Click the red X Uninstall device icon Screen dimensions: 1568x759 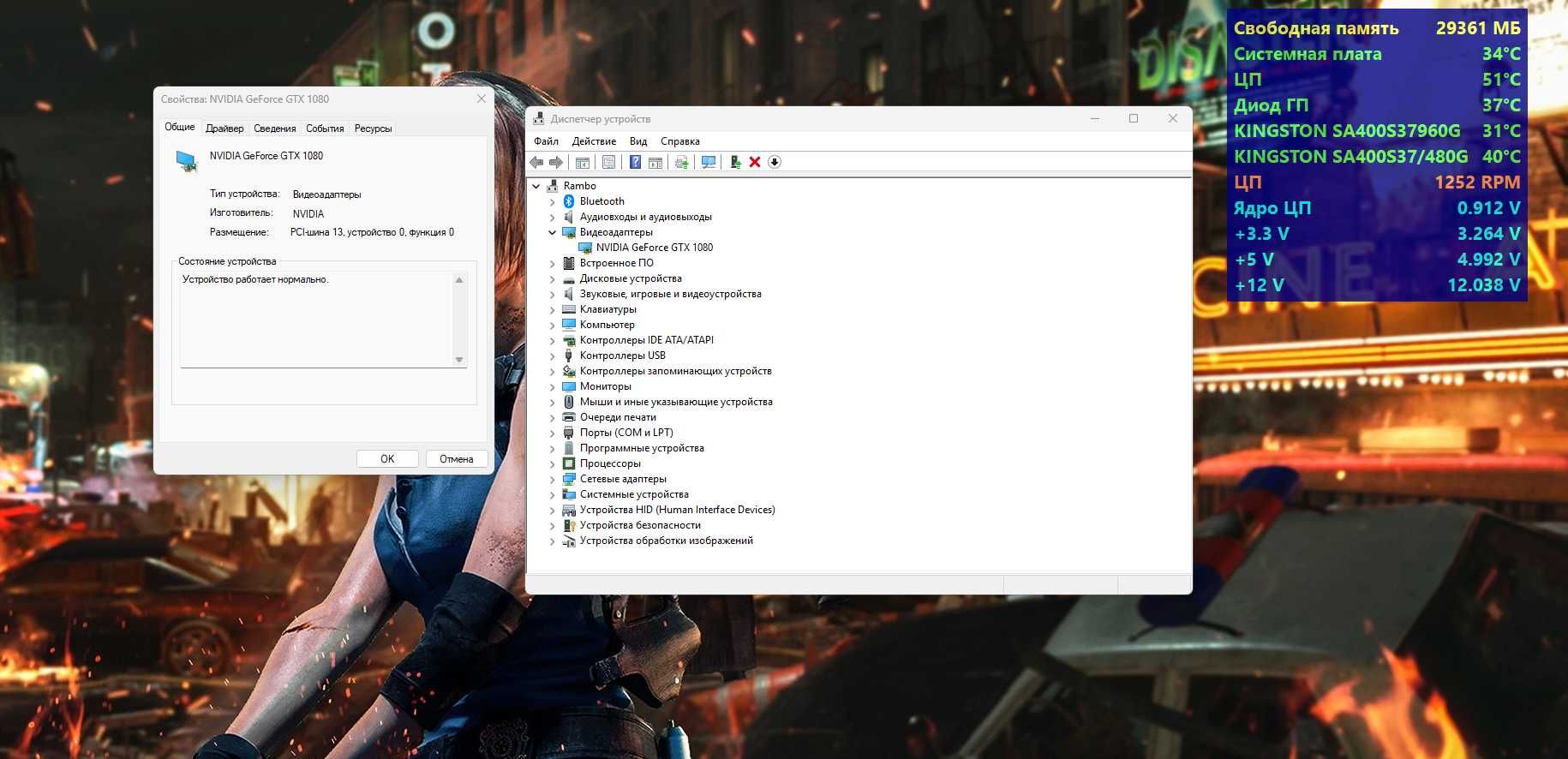click(755, 162)
